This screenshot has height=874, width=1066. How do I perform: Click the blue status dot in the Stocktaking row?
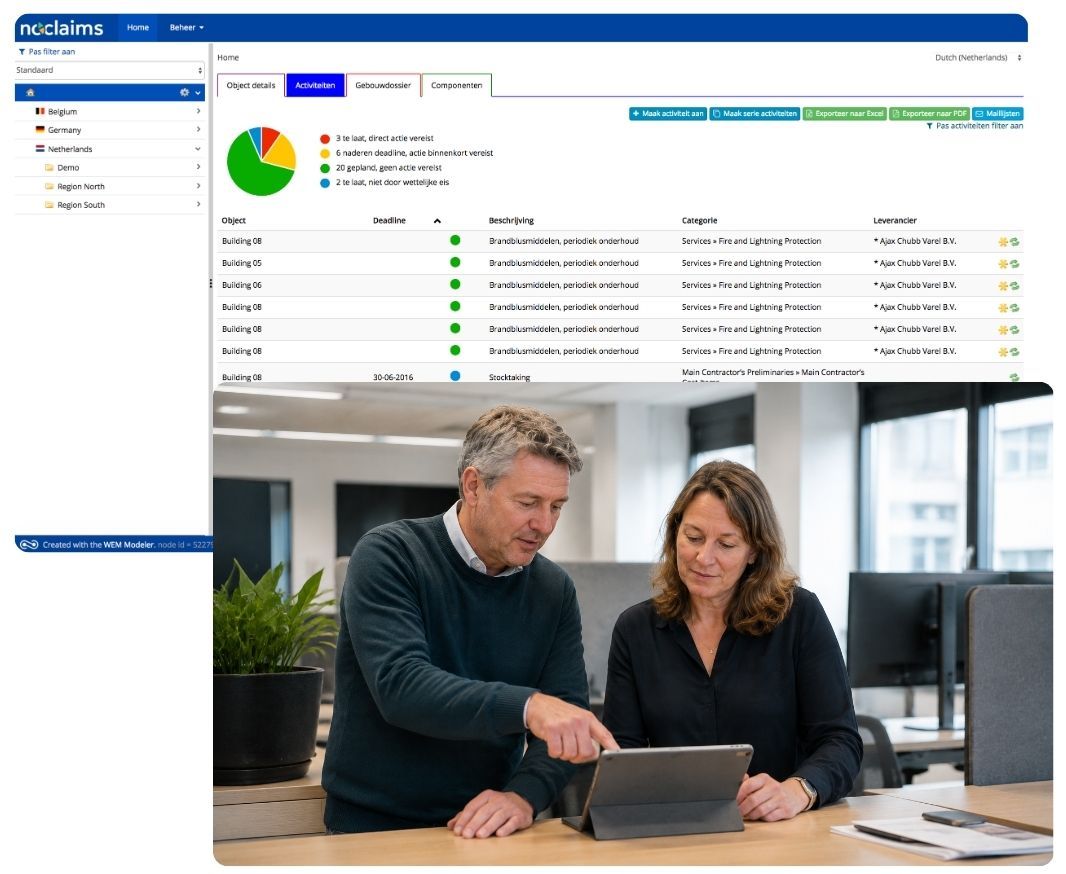pos(455,376)
